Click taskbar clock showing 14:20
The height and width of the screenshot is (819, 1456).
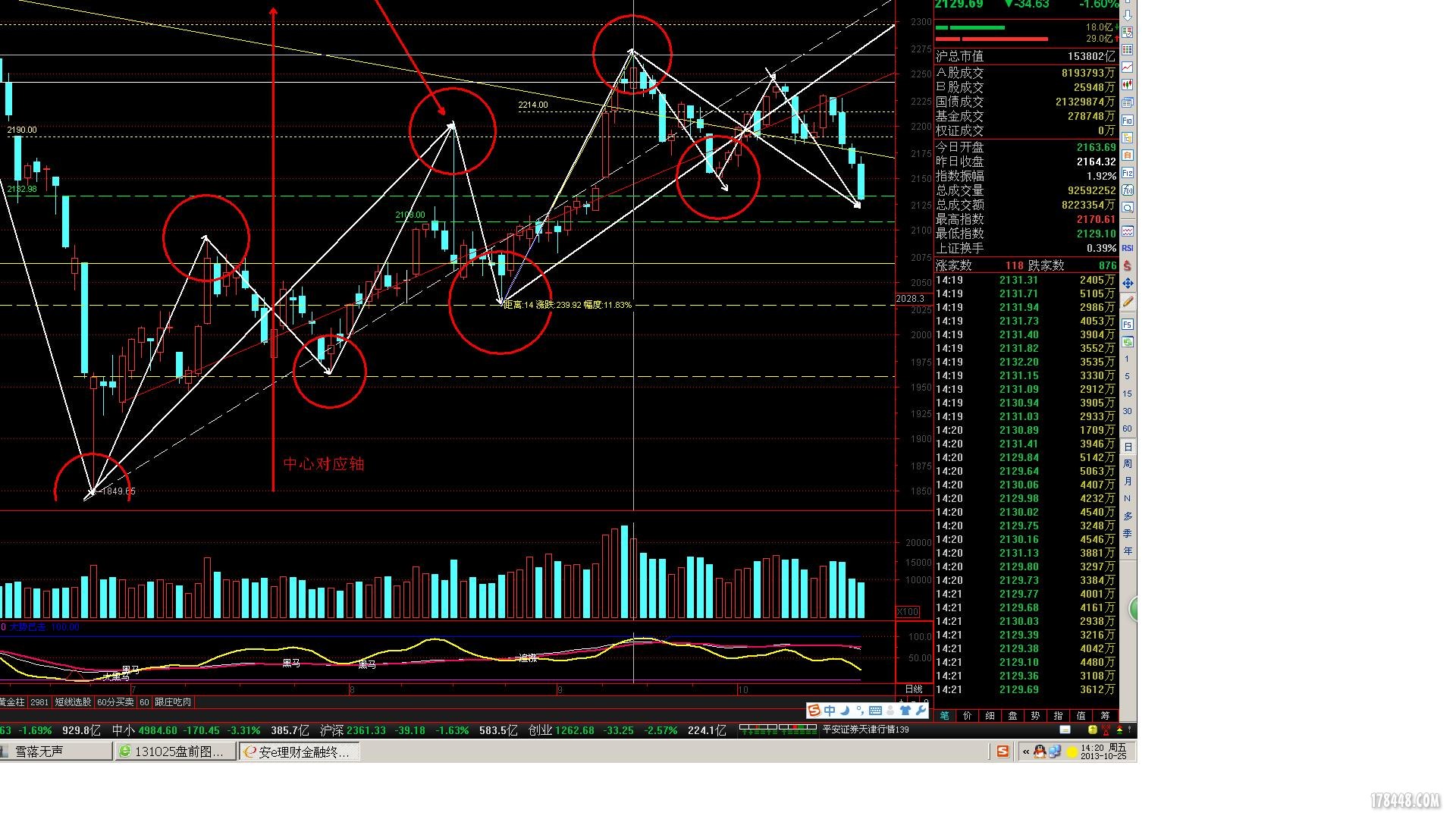(x=1103, y=752)
